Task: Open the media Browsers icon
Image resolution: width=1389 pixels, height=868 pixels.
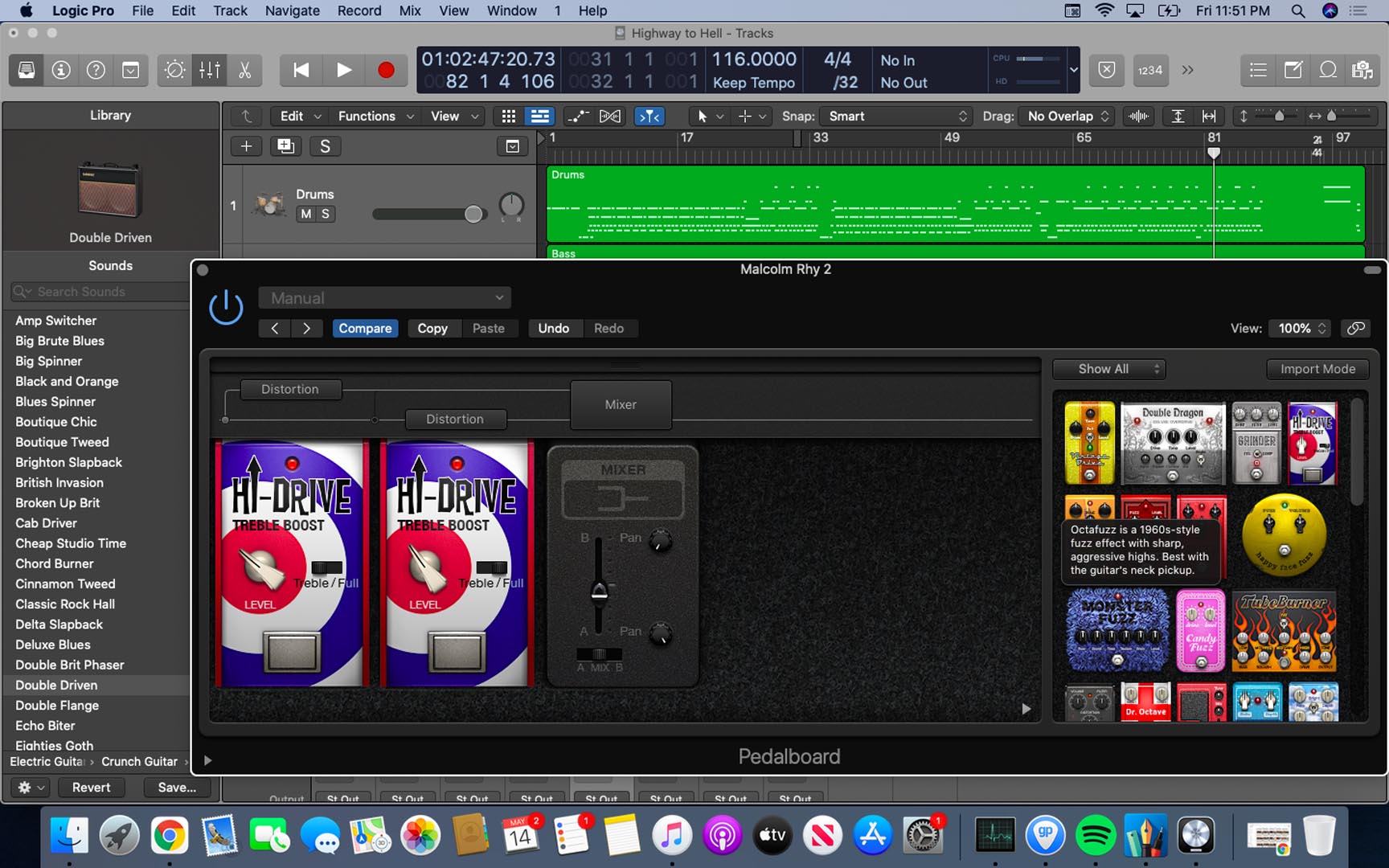Action: pos(1362,70)
